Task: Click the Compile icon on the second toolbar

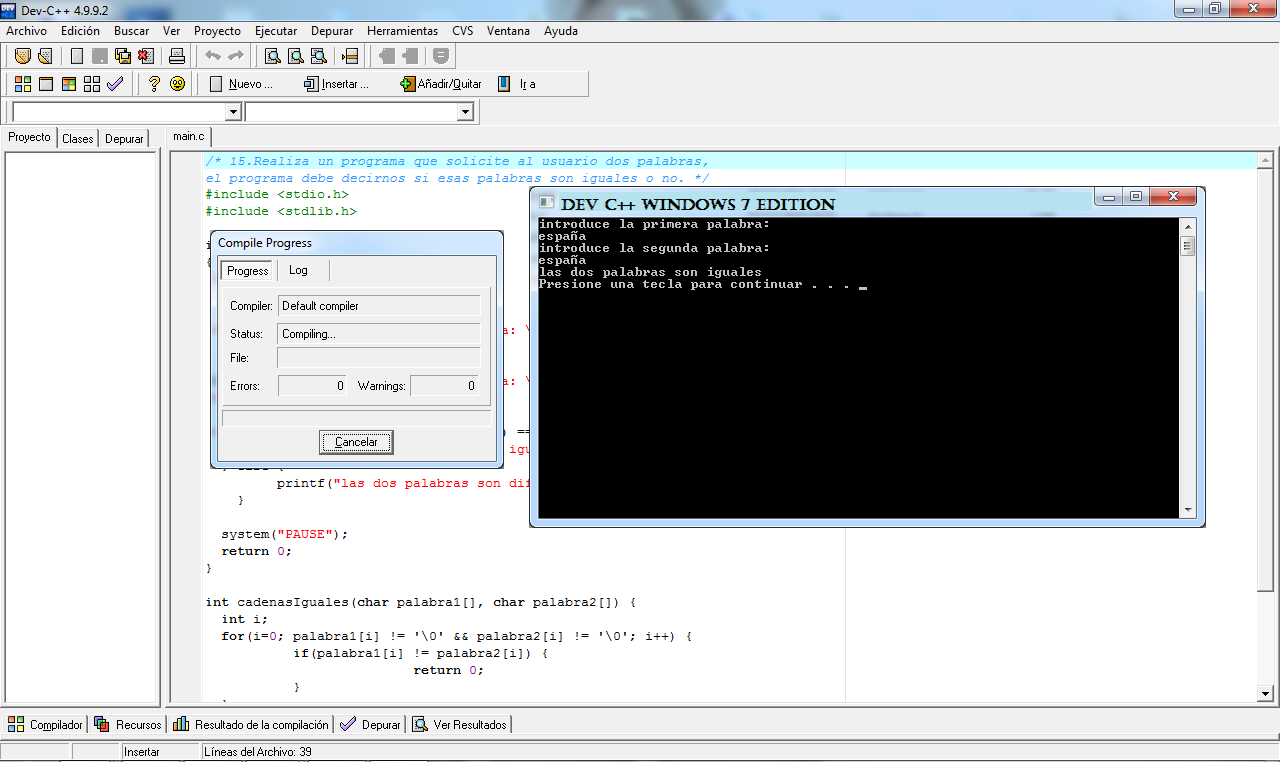Action: 21,84
